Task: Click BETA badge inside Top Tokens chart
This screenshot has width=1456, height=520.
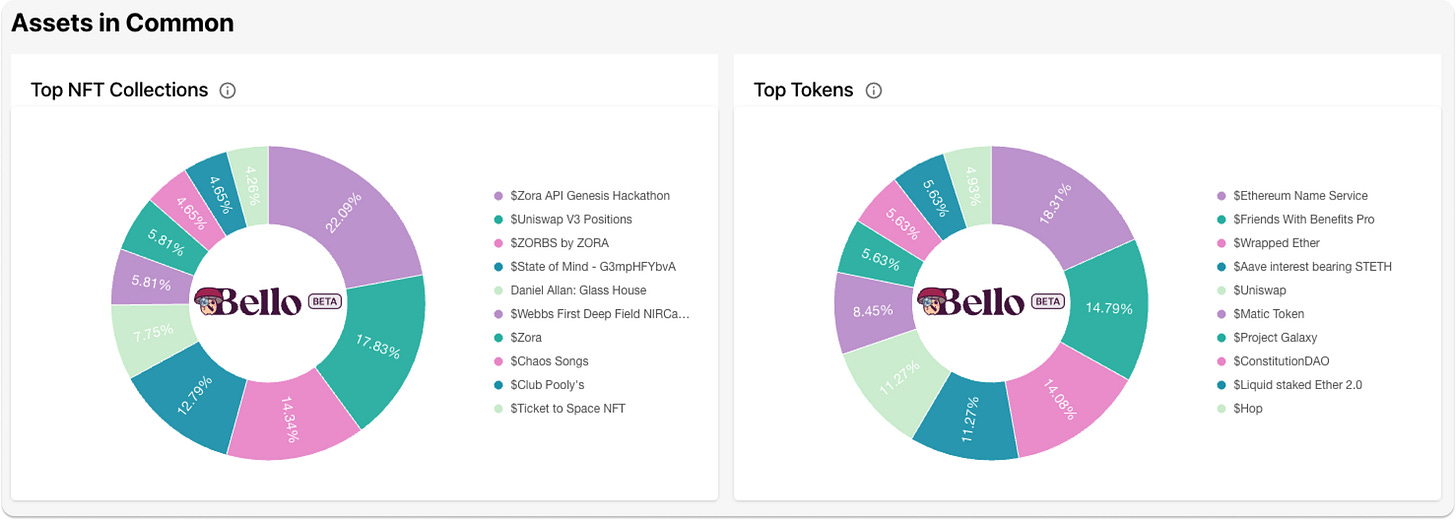Action: click(1047, 301)
